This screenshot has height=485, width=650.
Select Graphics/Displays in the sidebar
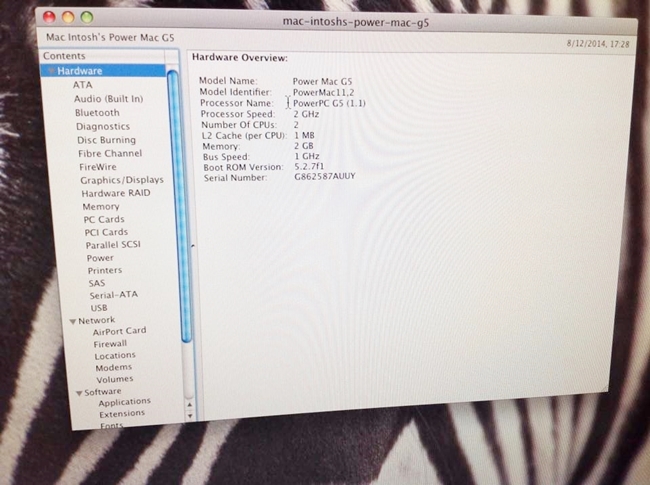click(121, 180)
